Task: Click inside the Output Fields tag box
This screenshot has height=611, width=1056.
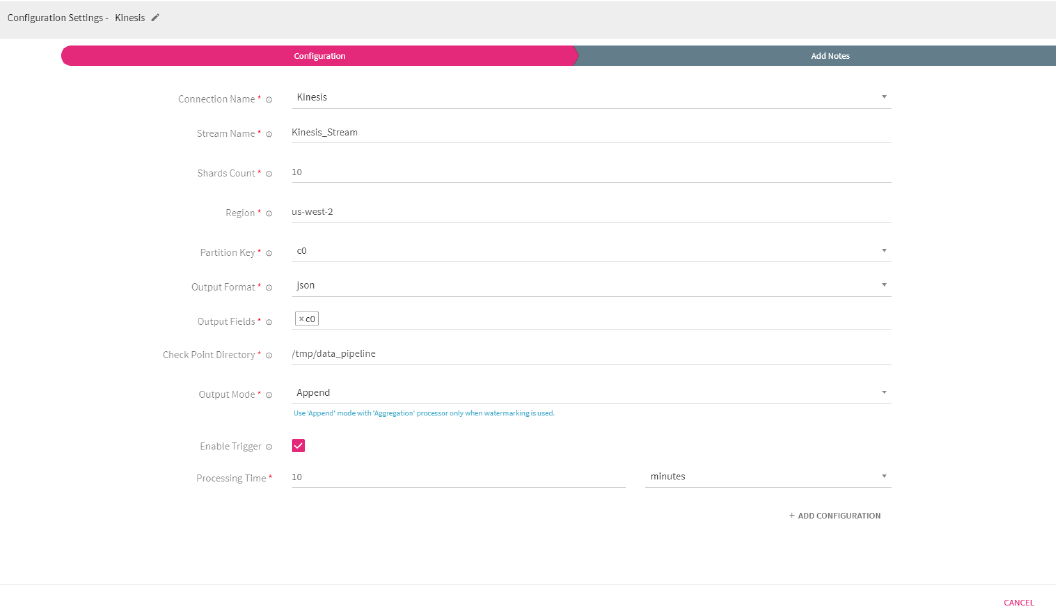Action: 591,319
